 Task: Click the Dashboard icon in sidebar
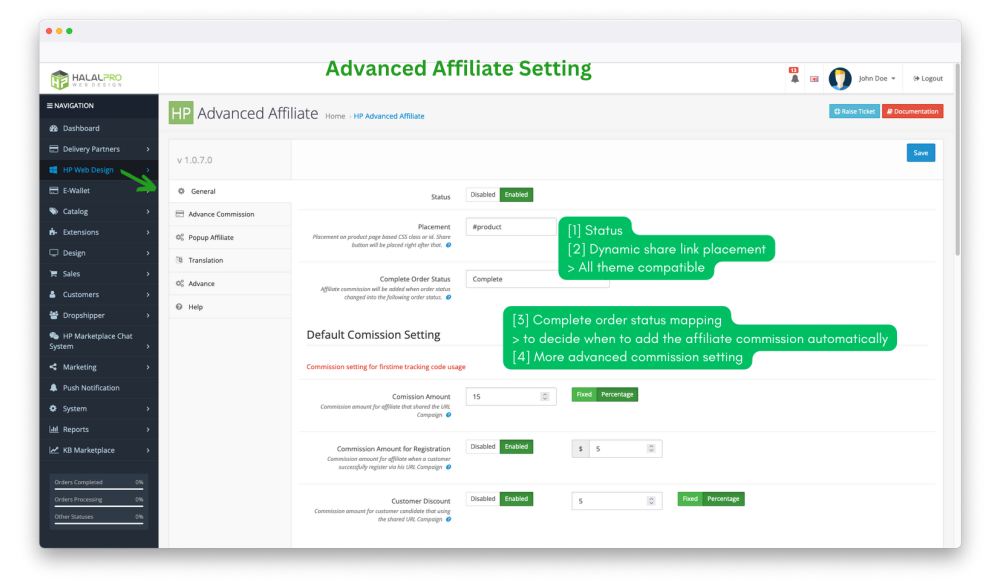(x=54, y=128)
